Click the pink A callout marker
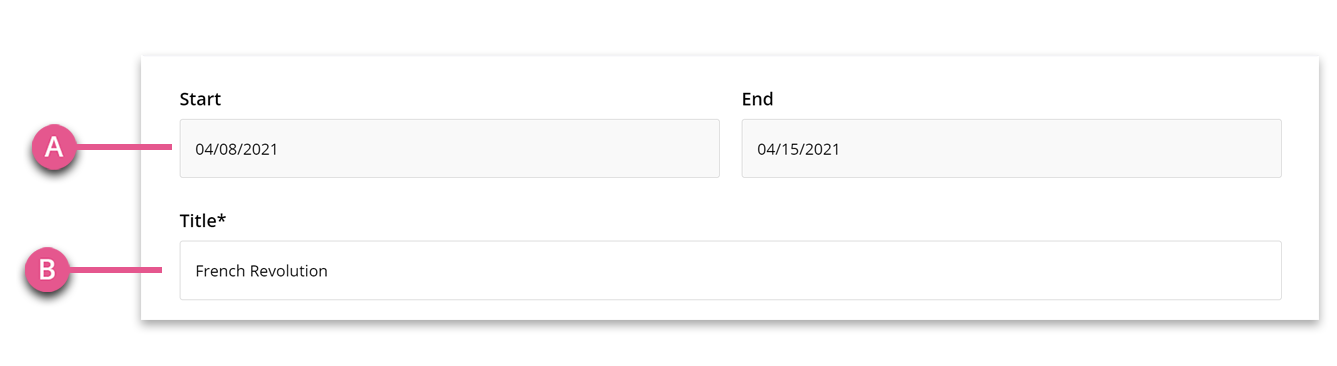The image size is (1337, 366). [55, 148]
